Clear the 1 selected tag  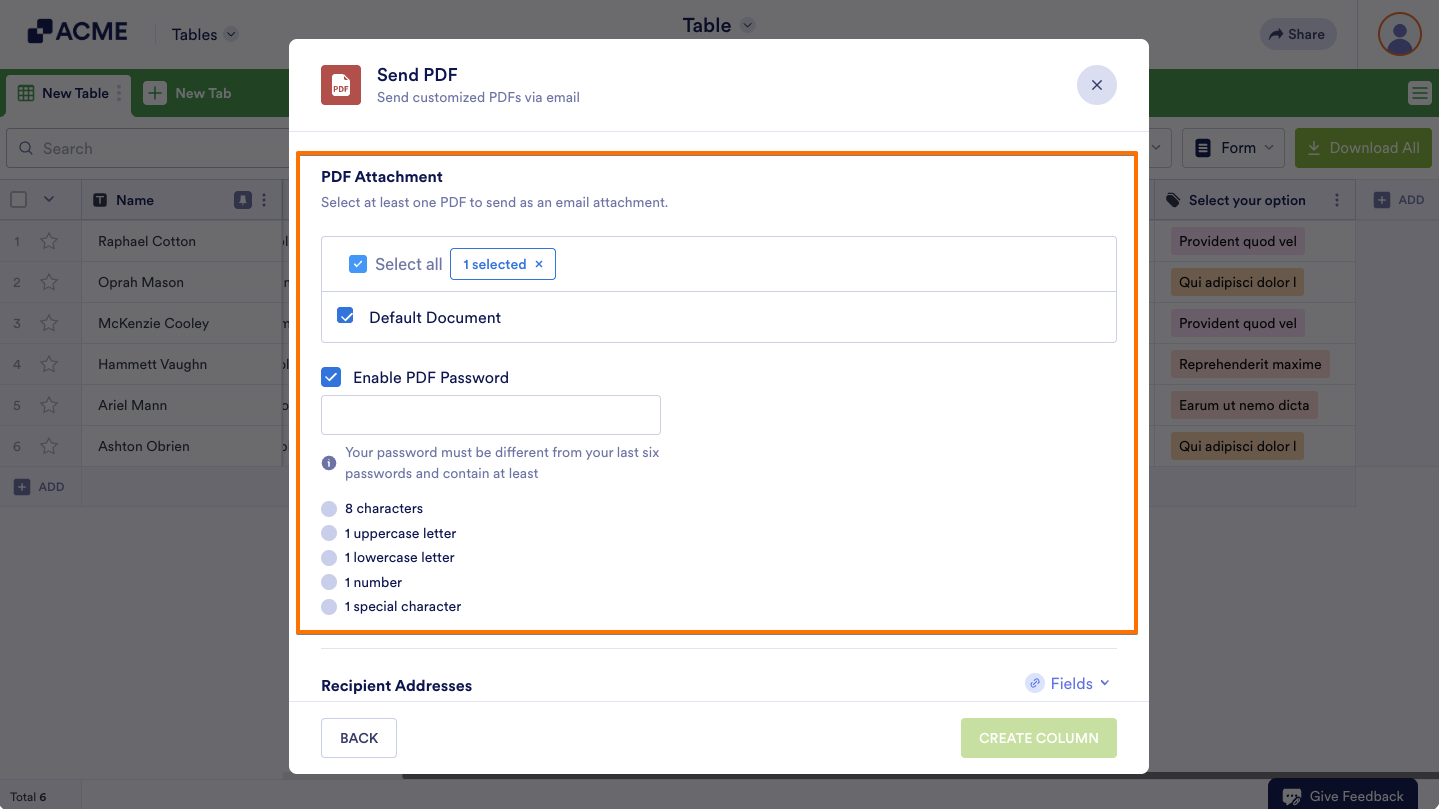tap(539, 264)
